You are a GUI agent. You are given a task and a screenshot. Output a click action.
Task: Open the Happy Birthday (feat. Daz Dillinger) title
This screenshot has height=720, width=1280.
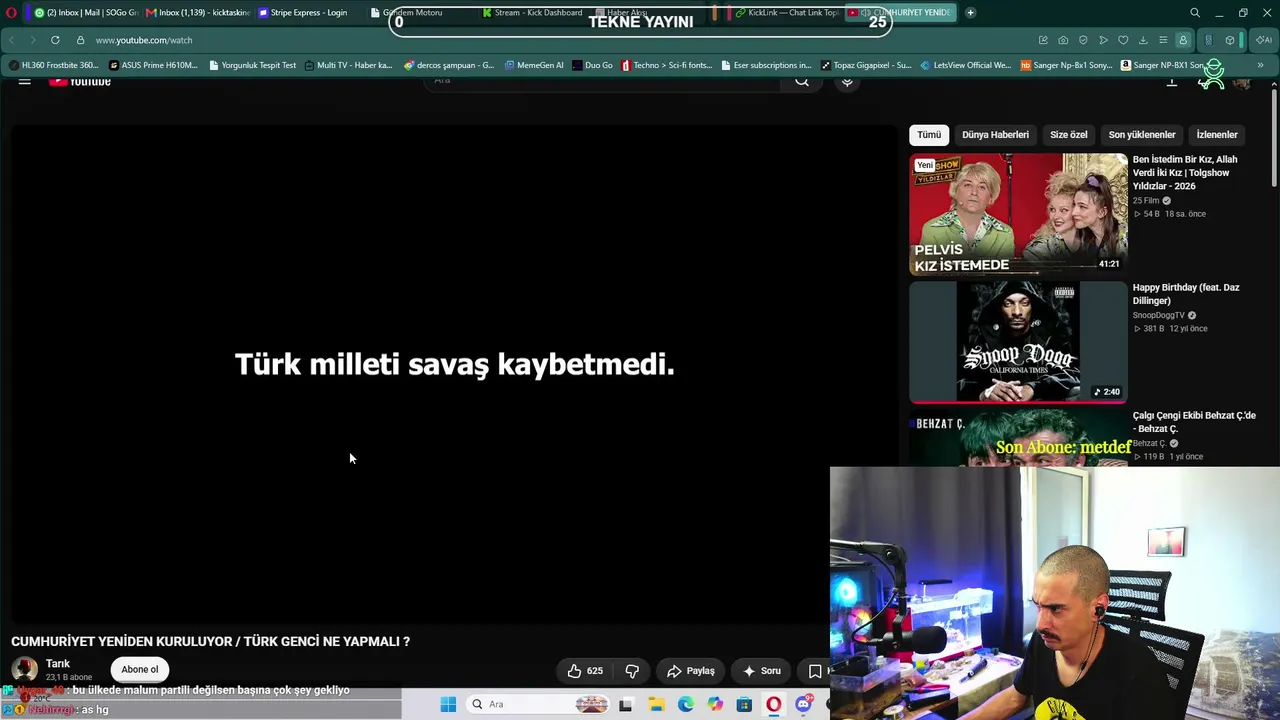1186,294
